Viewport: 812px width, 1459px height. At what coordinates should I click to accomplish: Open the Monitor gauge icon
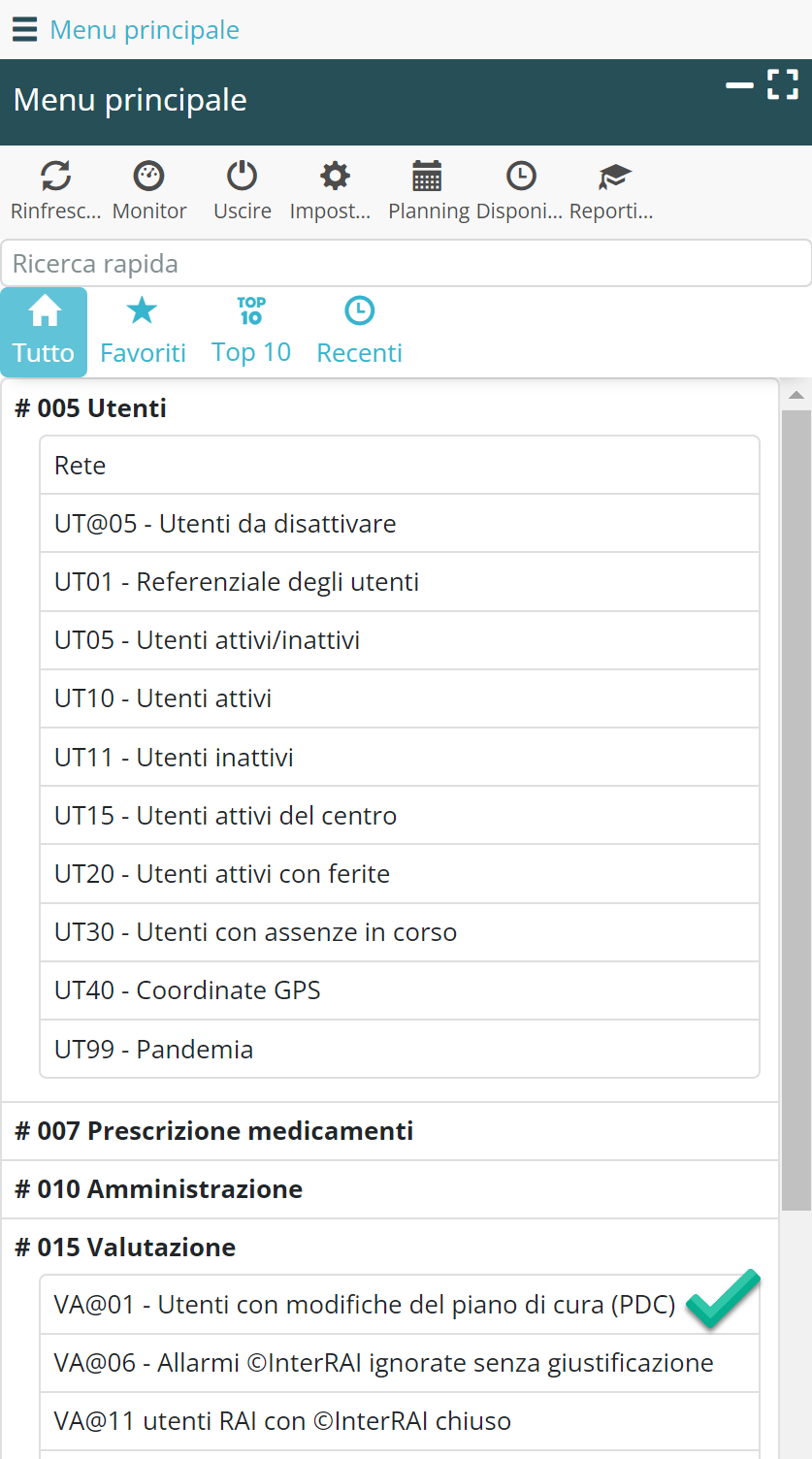148,177
